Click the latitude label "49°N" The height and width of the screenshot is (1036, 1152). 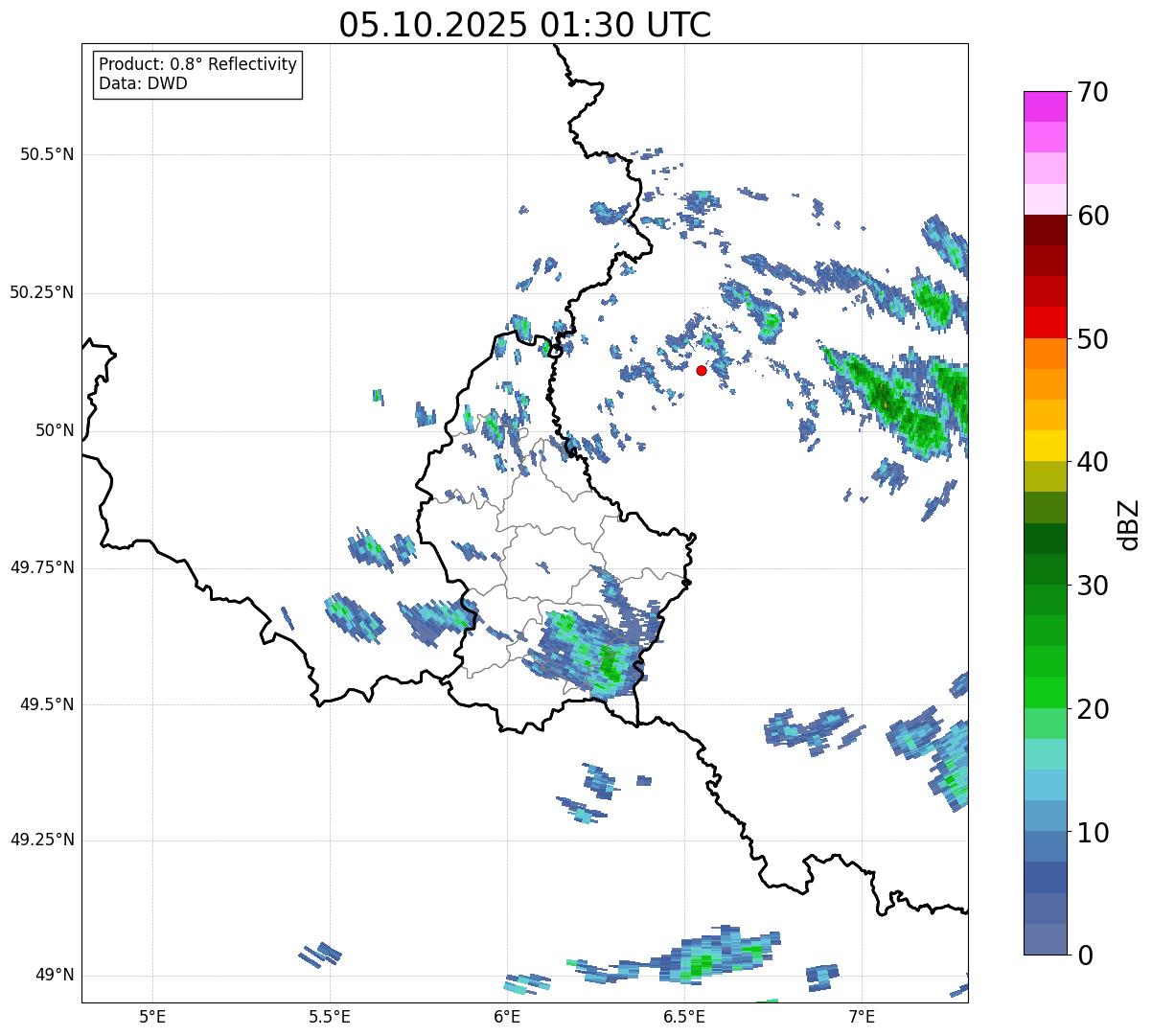(x=55, y=976)
